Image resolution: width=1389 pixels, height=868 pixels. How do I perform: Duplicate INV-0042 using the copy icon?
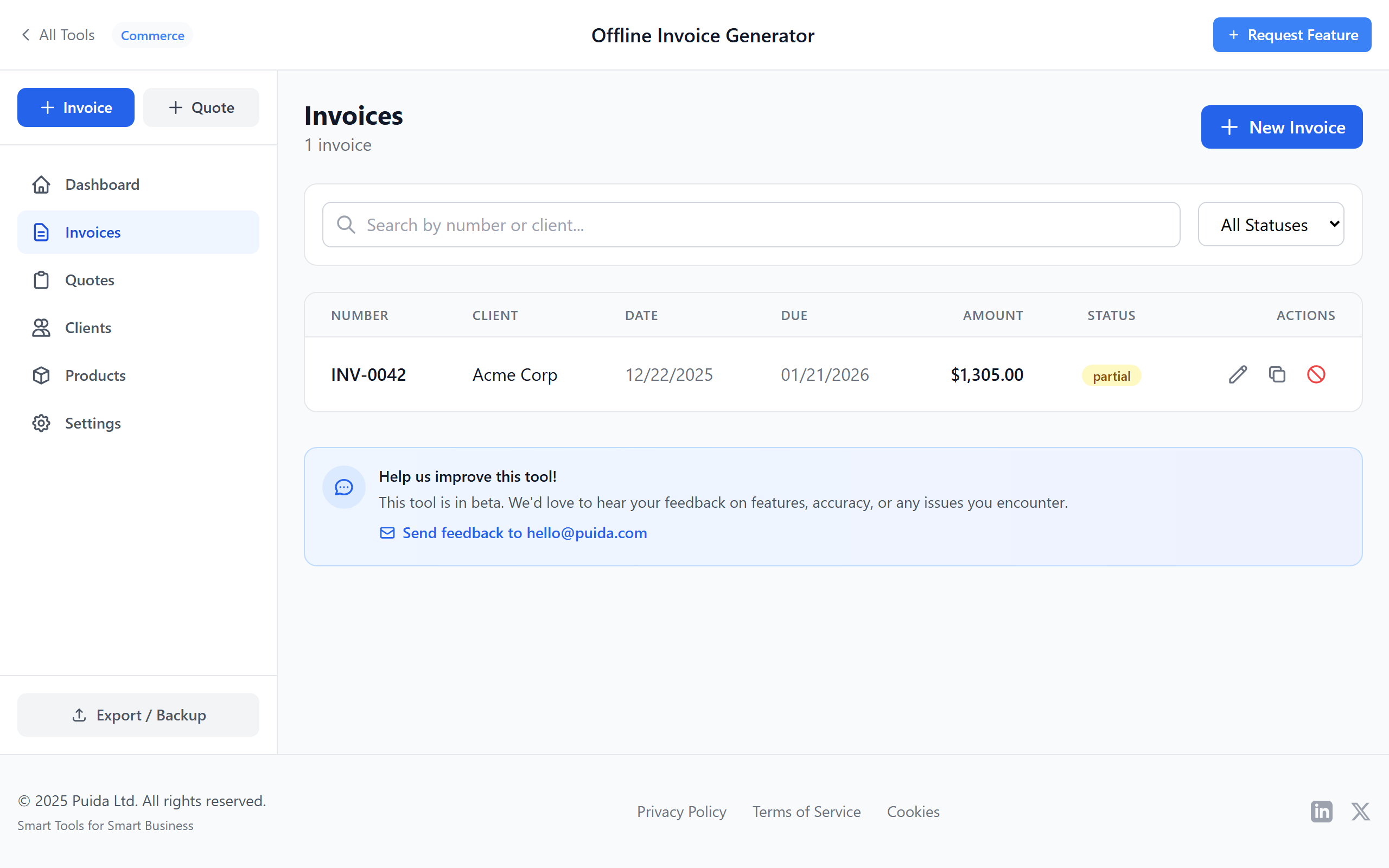tap(1277, 374)
